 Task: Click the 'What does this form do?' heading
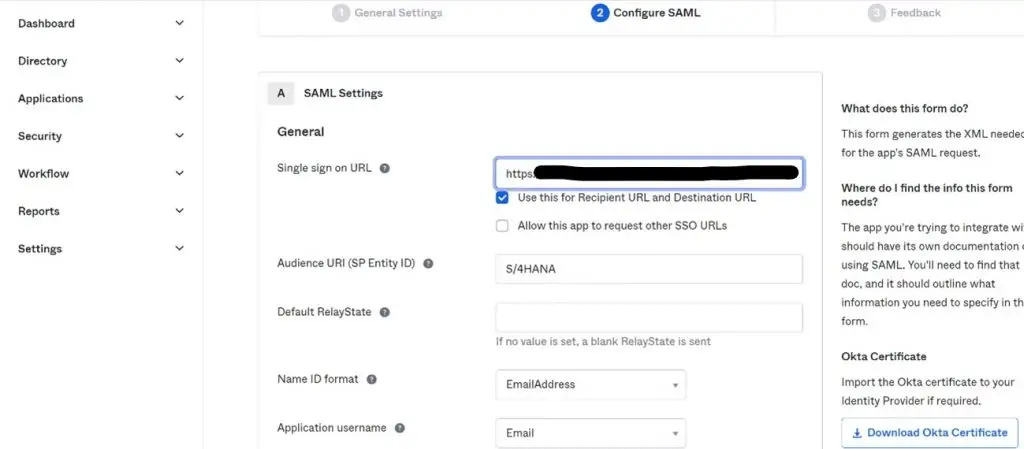point(904,108)
